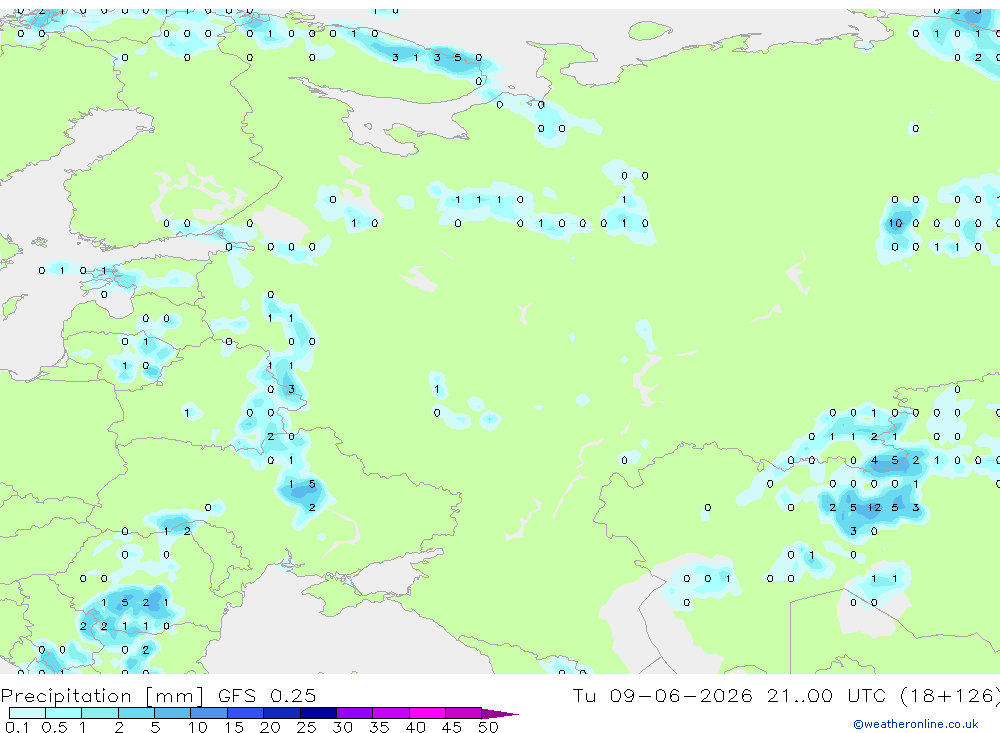Screen dimensions: 1000x733
Task: Click the legend tick label '15'
Action: (233, 727)
